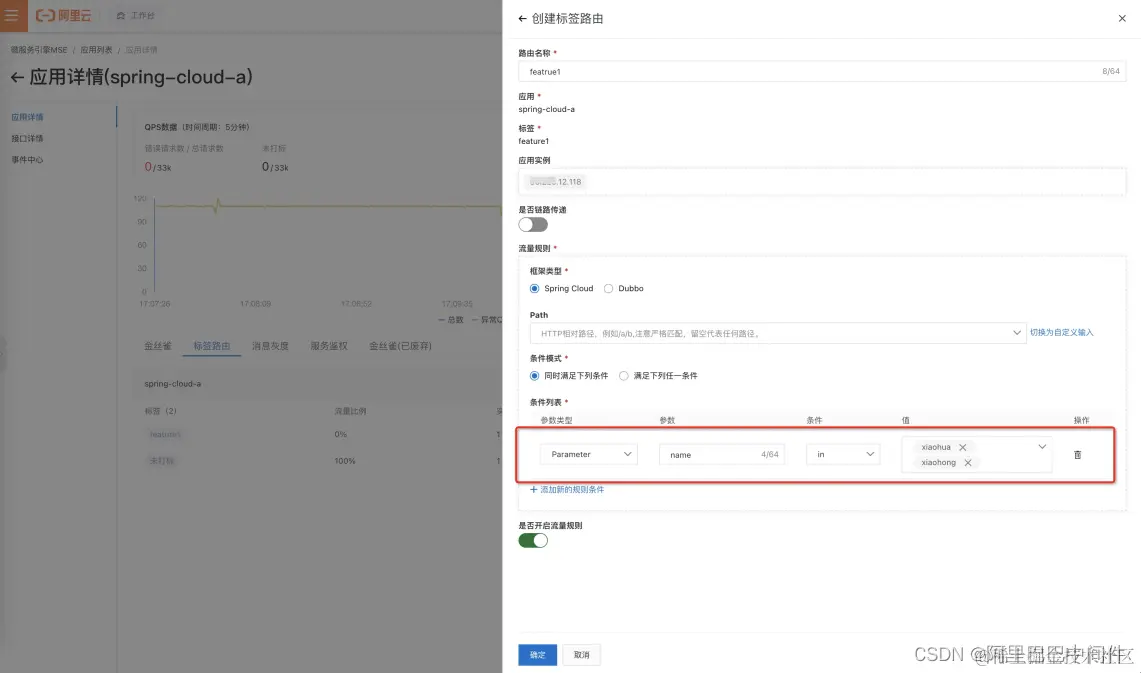Viewport: 1141px width, 673px height.
Task: Turn off the enable traffic rule switch
Action: tap(533, 541)
